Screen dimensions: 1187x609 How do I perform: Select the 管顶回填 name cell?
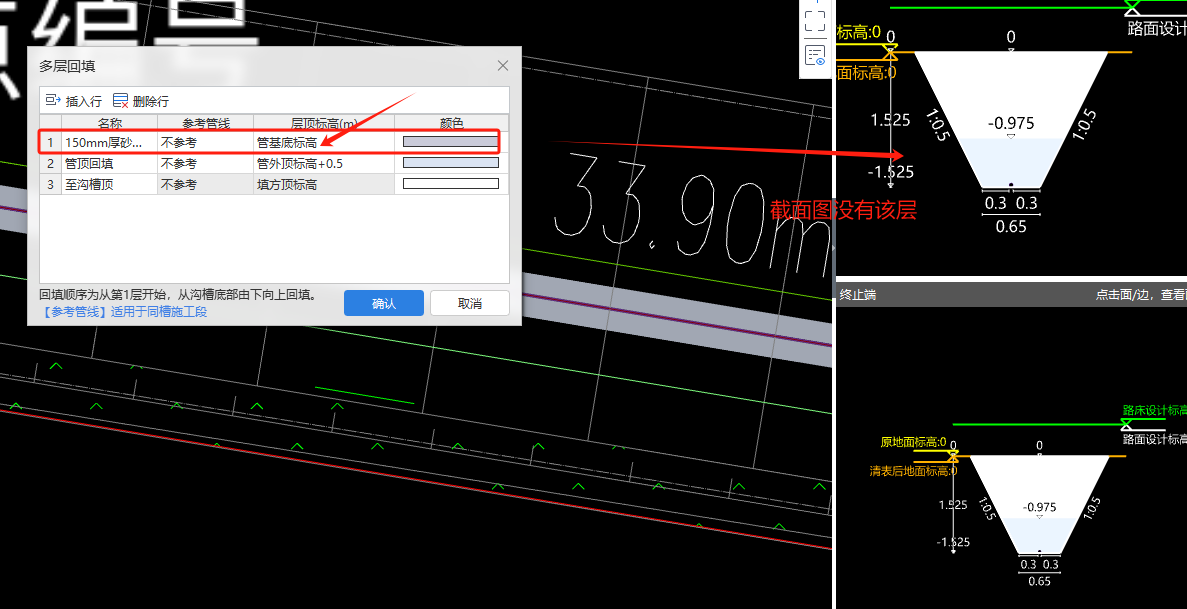coord(109,163)
